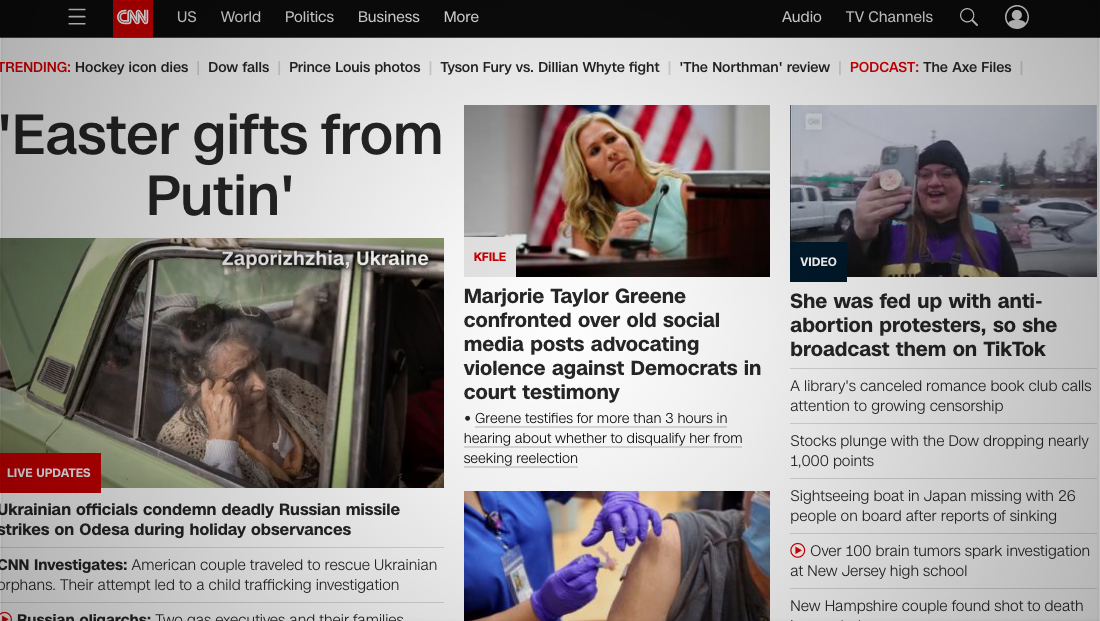Image resolution: width=1100 pixels, height=621 pixels.
Task: Open Stocks plunge with the Dow story
Action: [939, 450]
